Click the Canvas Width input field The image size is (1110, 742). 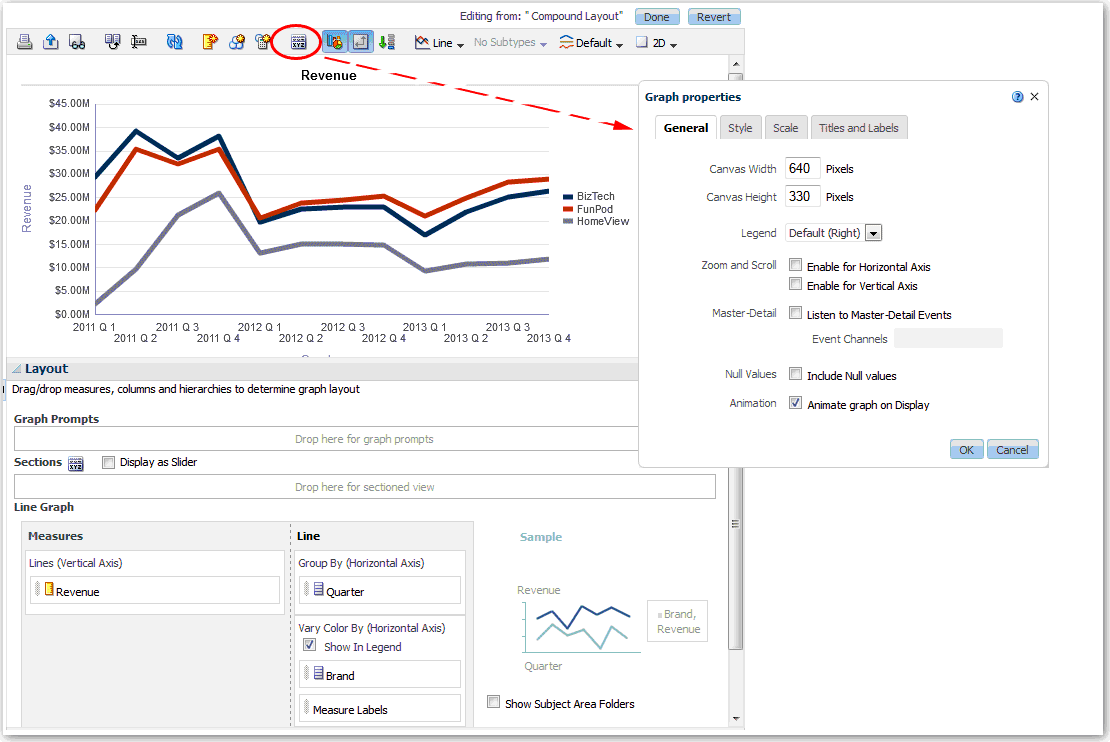click(x=803, y=169)
